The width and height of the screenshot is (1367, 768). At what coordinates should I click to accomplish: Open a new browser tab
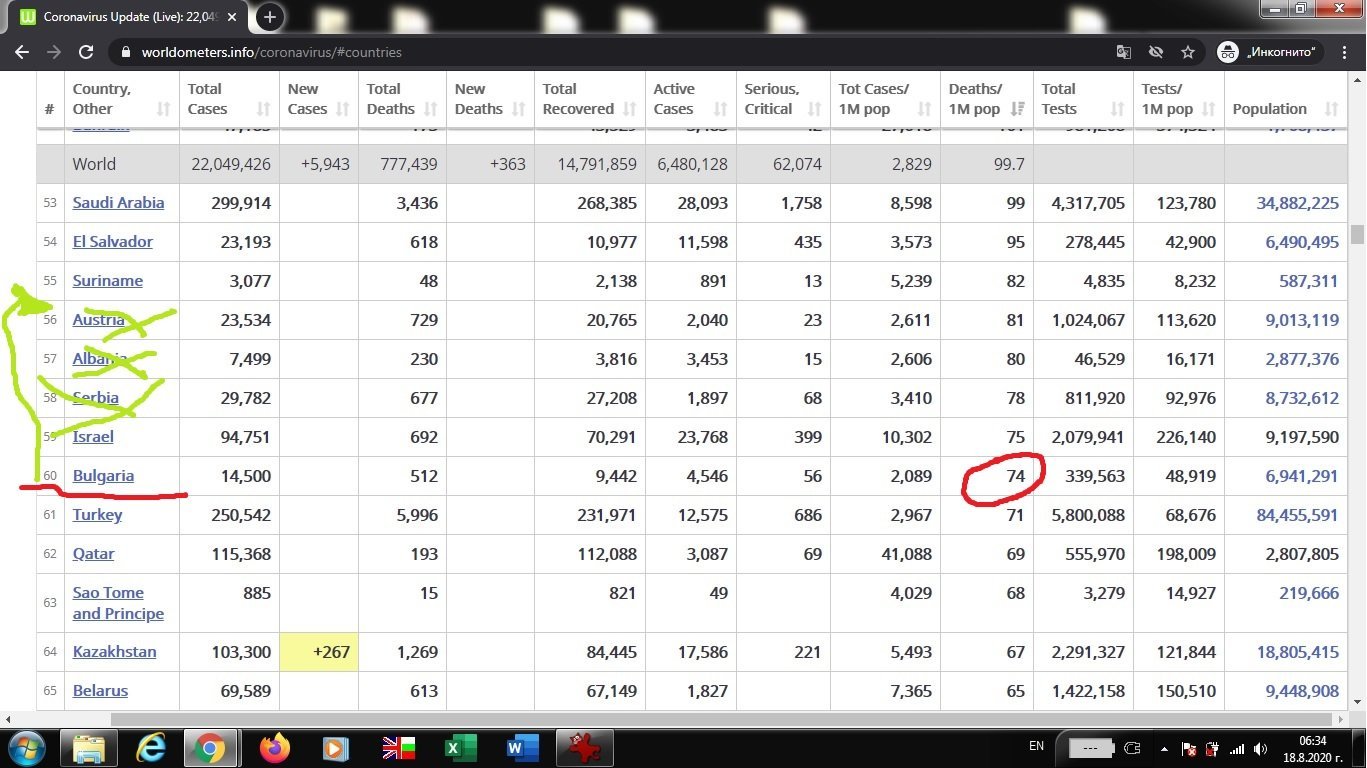[x=269, y=17]
